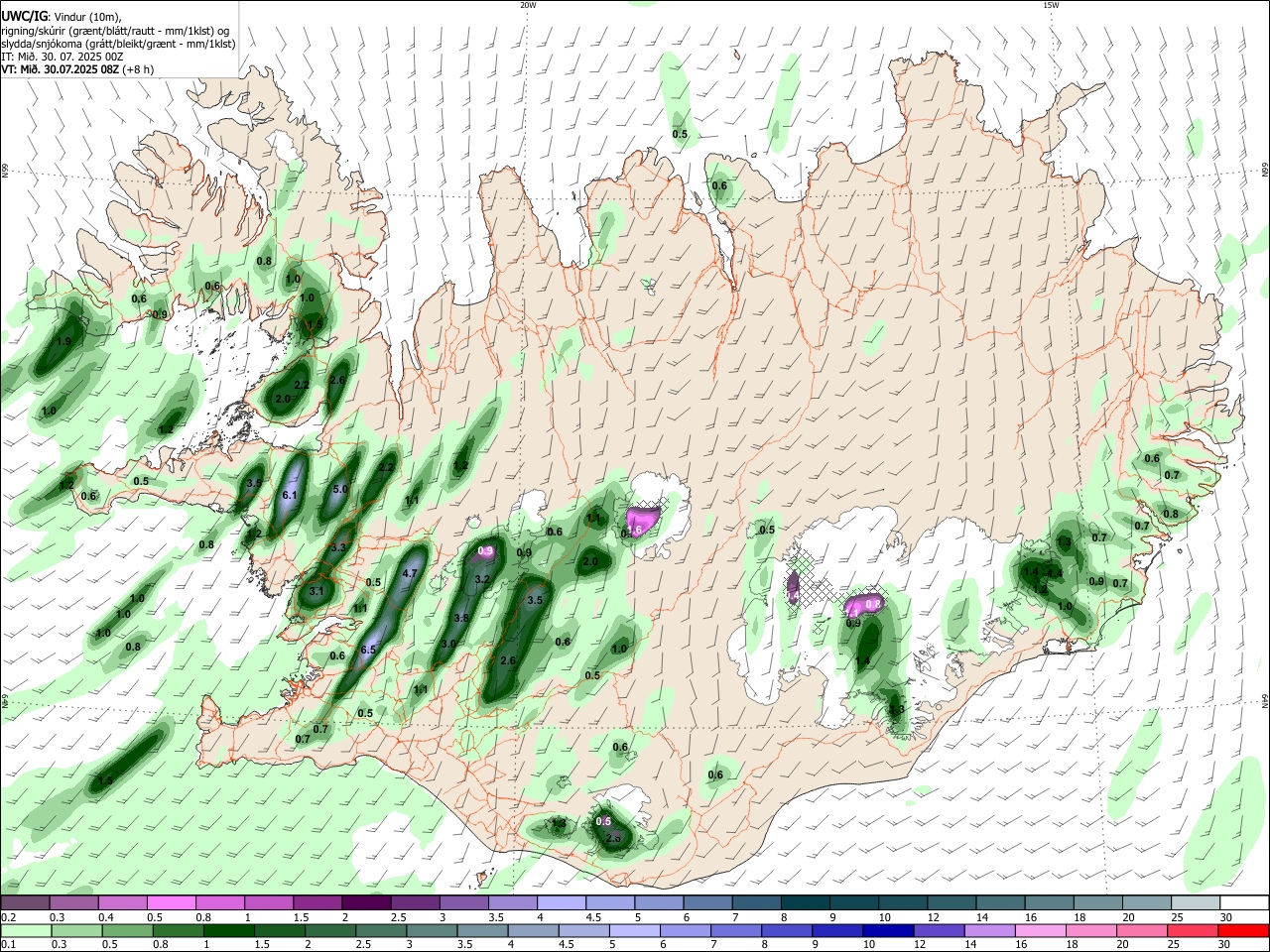Select darkest purple swatch between 2 and 2.5, upper row
The image size is (1270, 952).
tap(365, 902)
